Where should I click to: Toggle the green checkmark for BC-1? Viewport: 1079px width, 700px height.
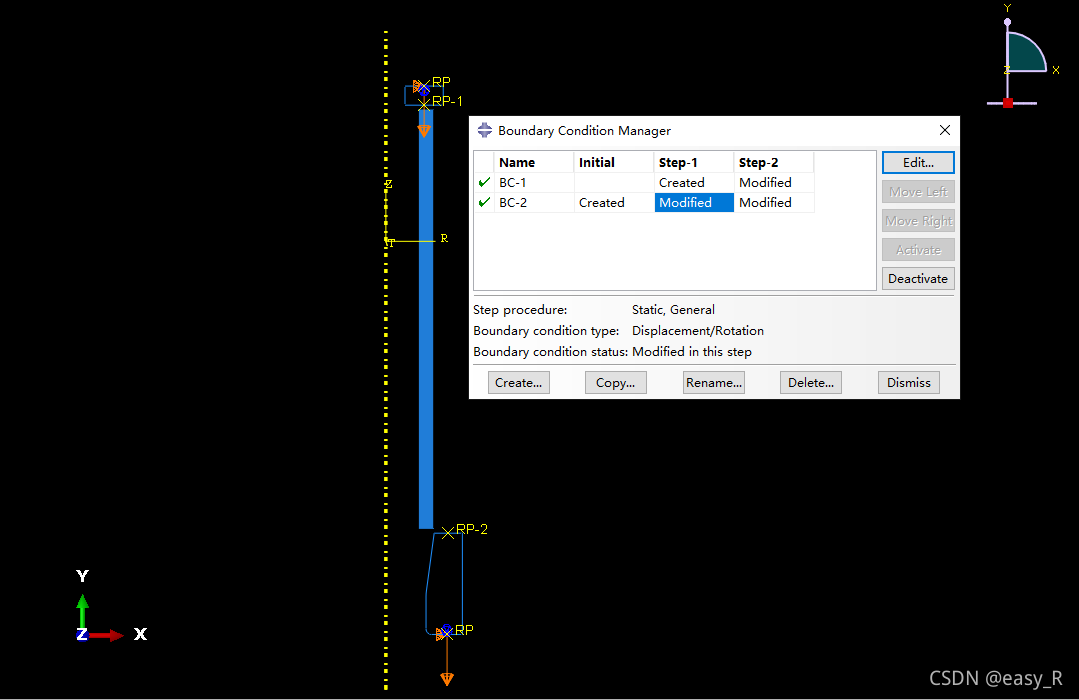484,183
